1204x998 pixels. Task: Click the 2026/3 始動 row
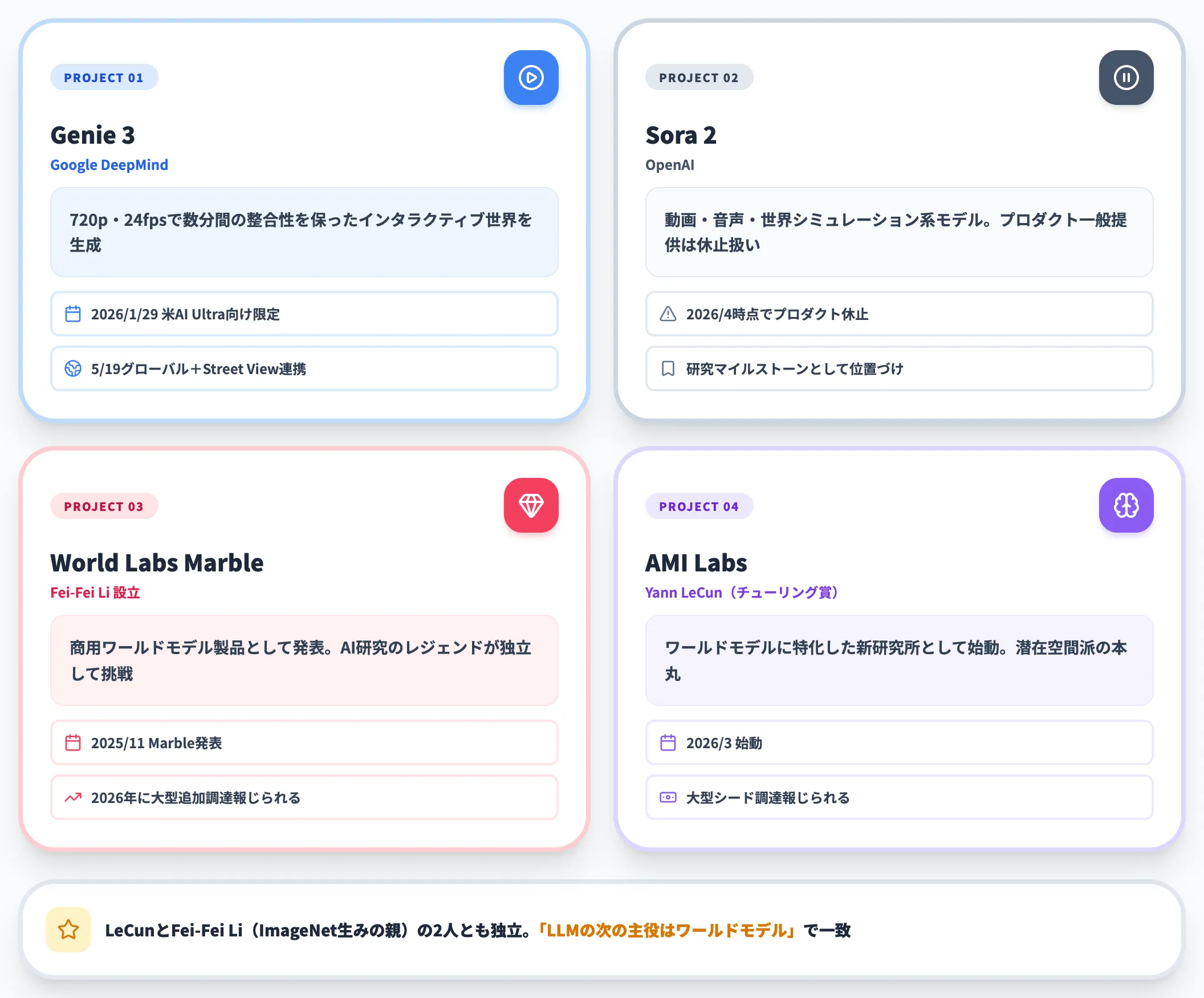tap(899, 743)
